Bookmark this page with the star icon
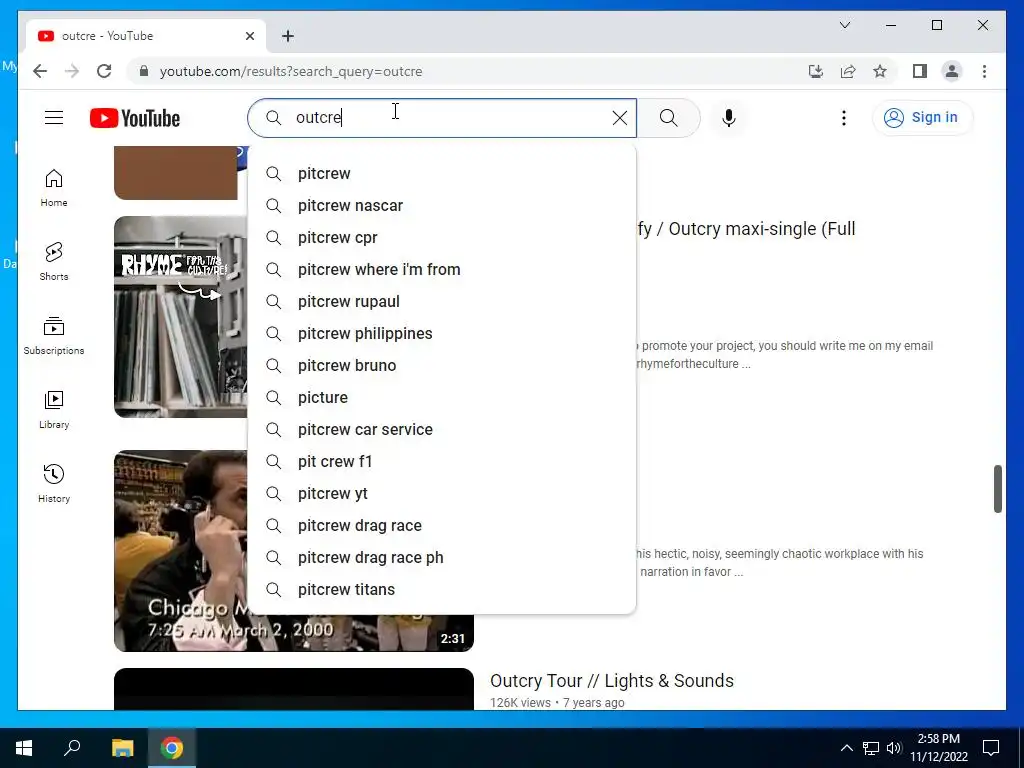 (x=880, y=71)
